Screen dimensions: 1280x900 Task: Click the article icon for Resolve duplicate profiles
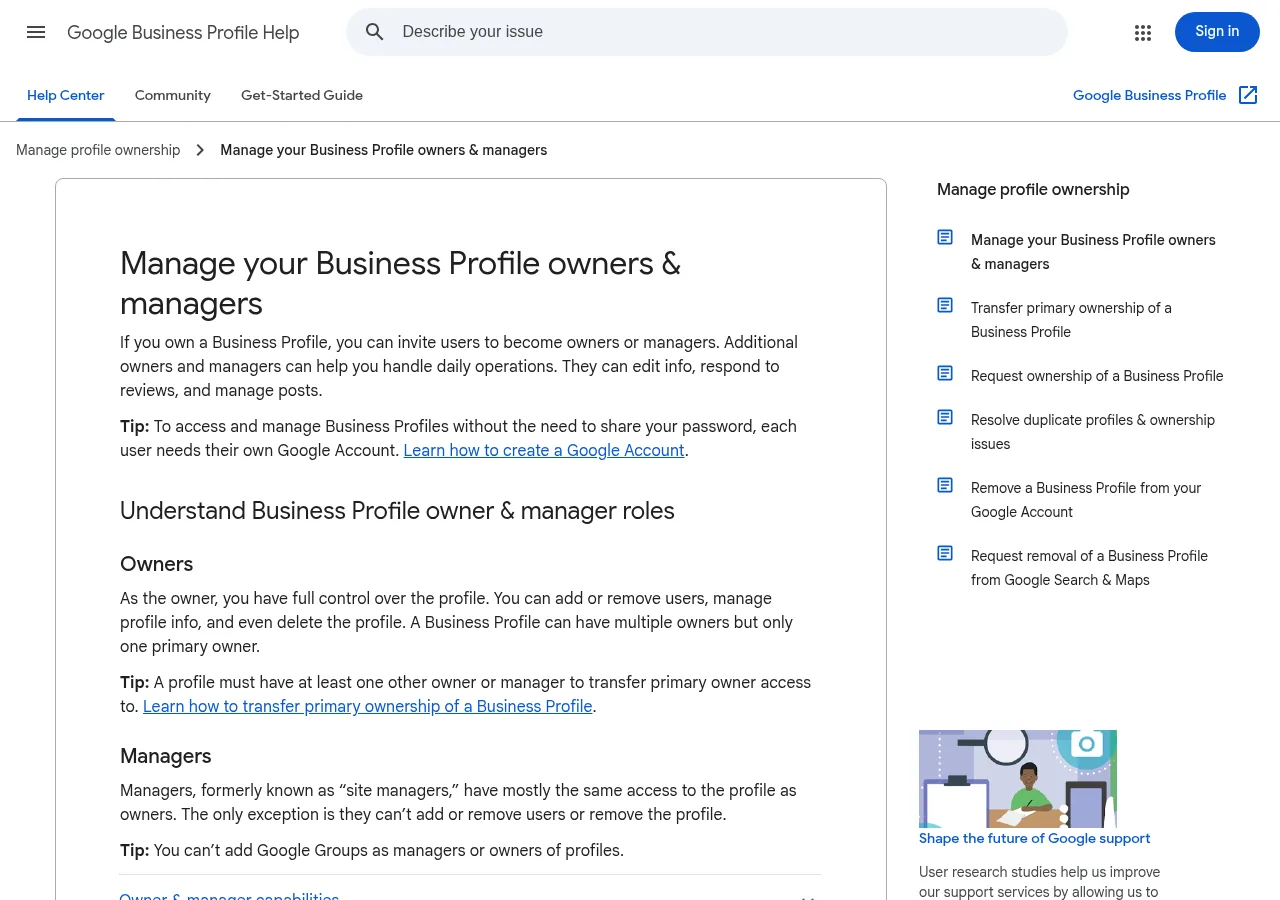[945, 417]
